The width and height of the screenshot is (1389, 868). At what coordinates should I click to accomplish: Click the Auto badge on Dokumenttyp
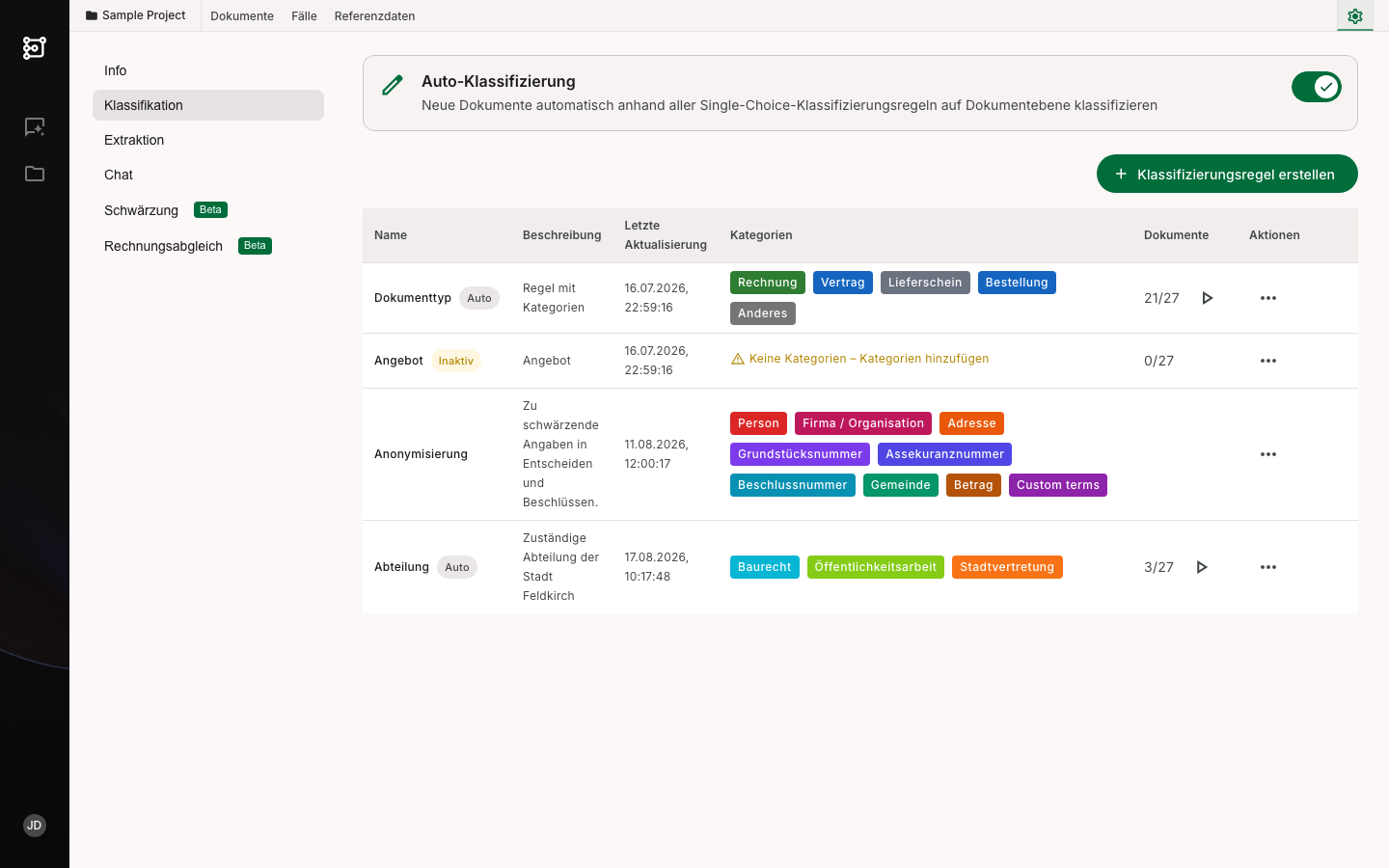click(479, 298)
